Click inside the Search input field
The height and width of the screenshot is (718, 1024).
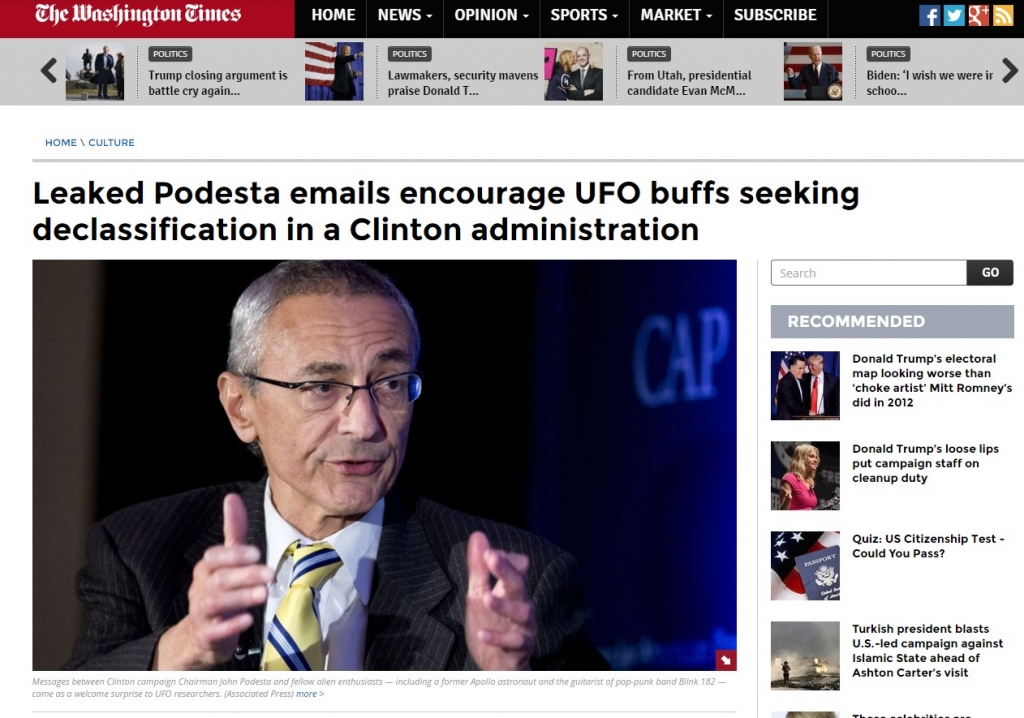[x=869, y=272]
